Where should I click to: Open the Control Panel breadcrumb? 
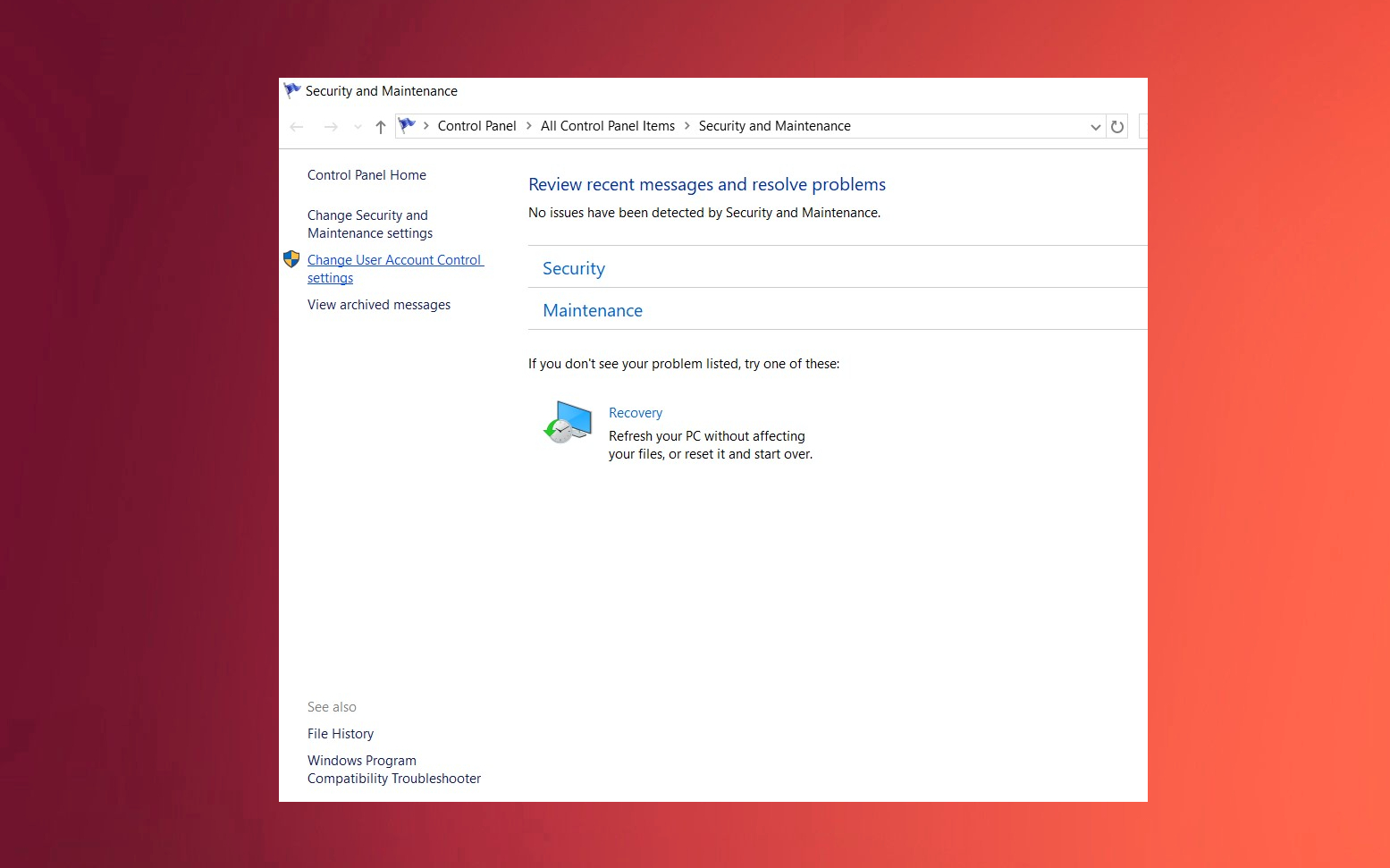click(x=476, y=126)
